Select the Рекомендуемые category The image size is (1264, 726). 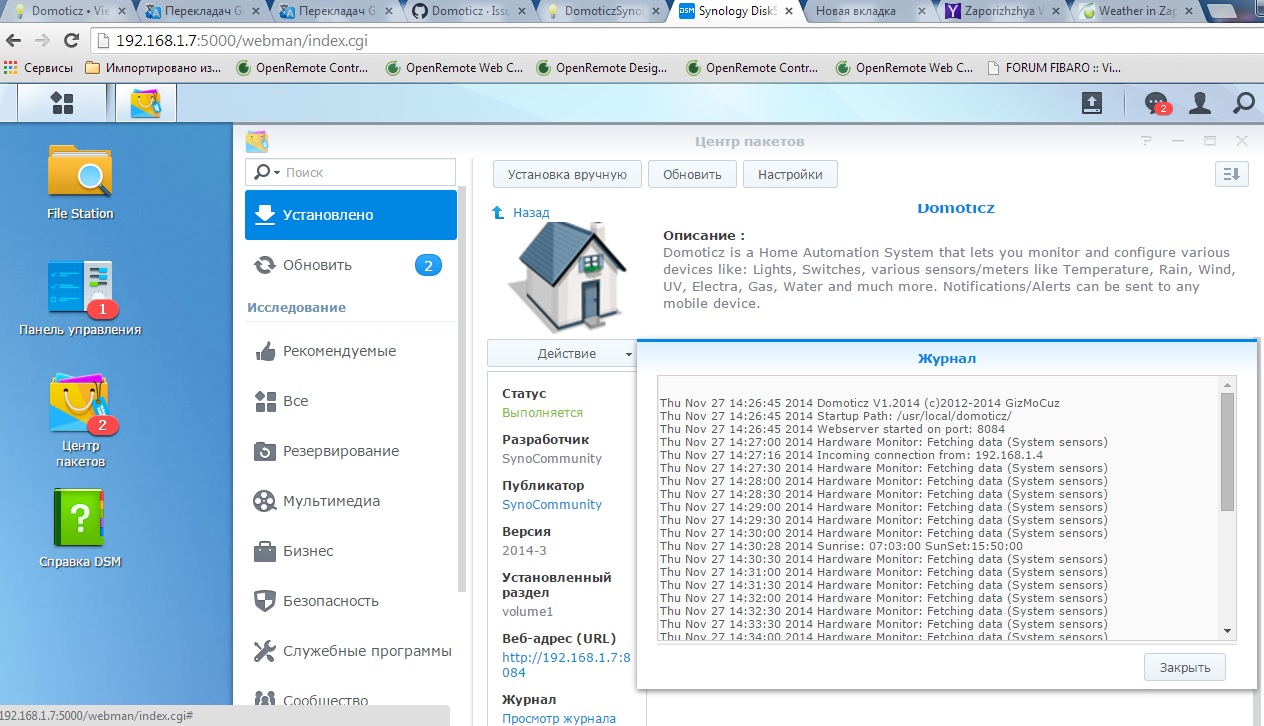[351, 351]
